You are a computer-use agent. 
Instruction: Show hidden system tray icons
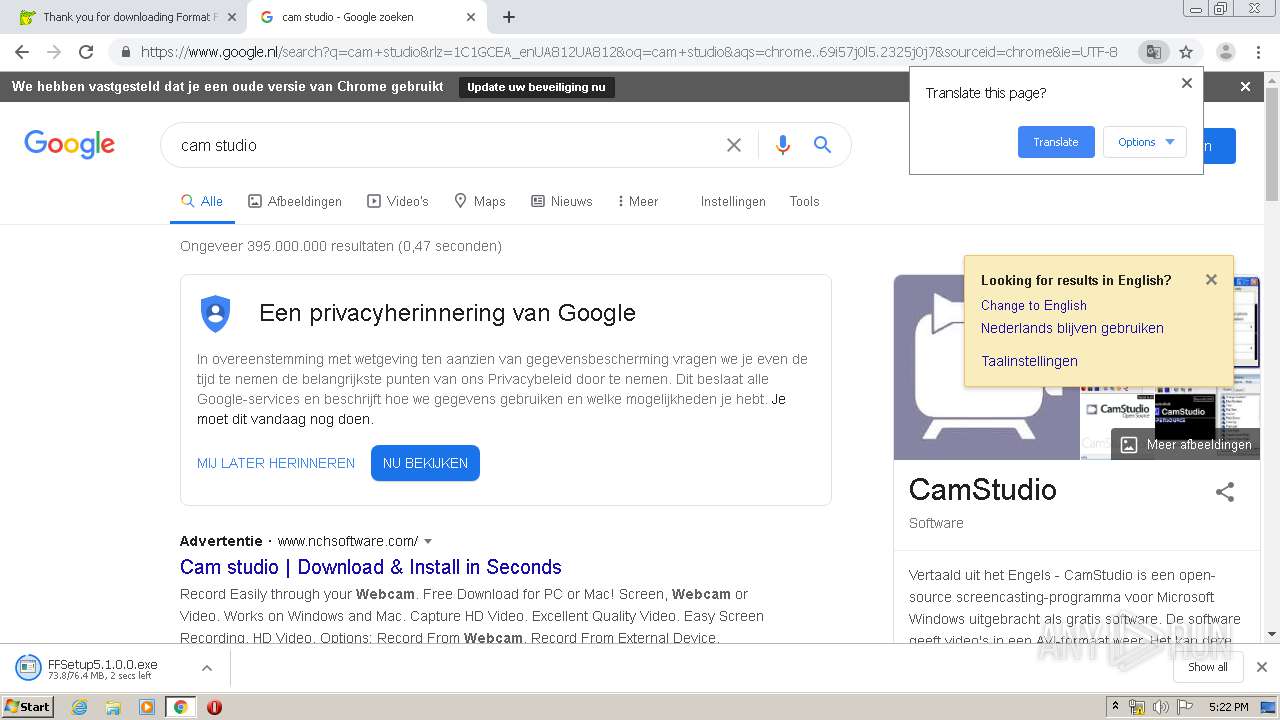[x=1116, y=707]
